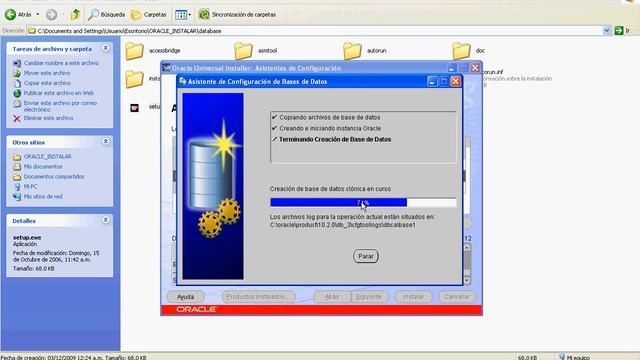
Task: Click the red X delete icon
Action: click(x=17, y=118)
